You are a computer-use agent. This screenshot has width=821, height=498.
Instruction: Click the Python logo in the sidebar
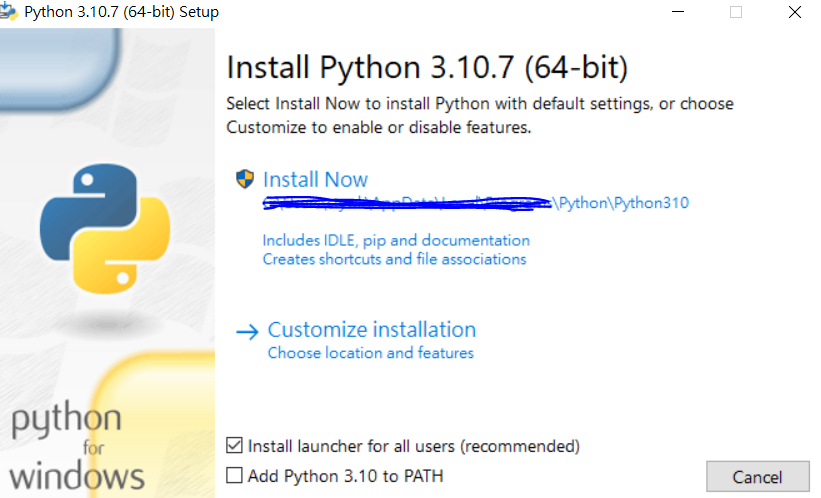tap(105, 229)
